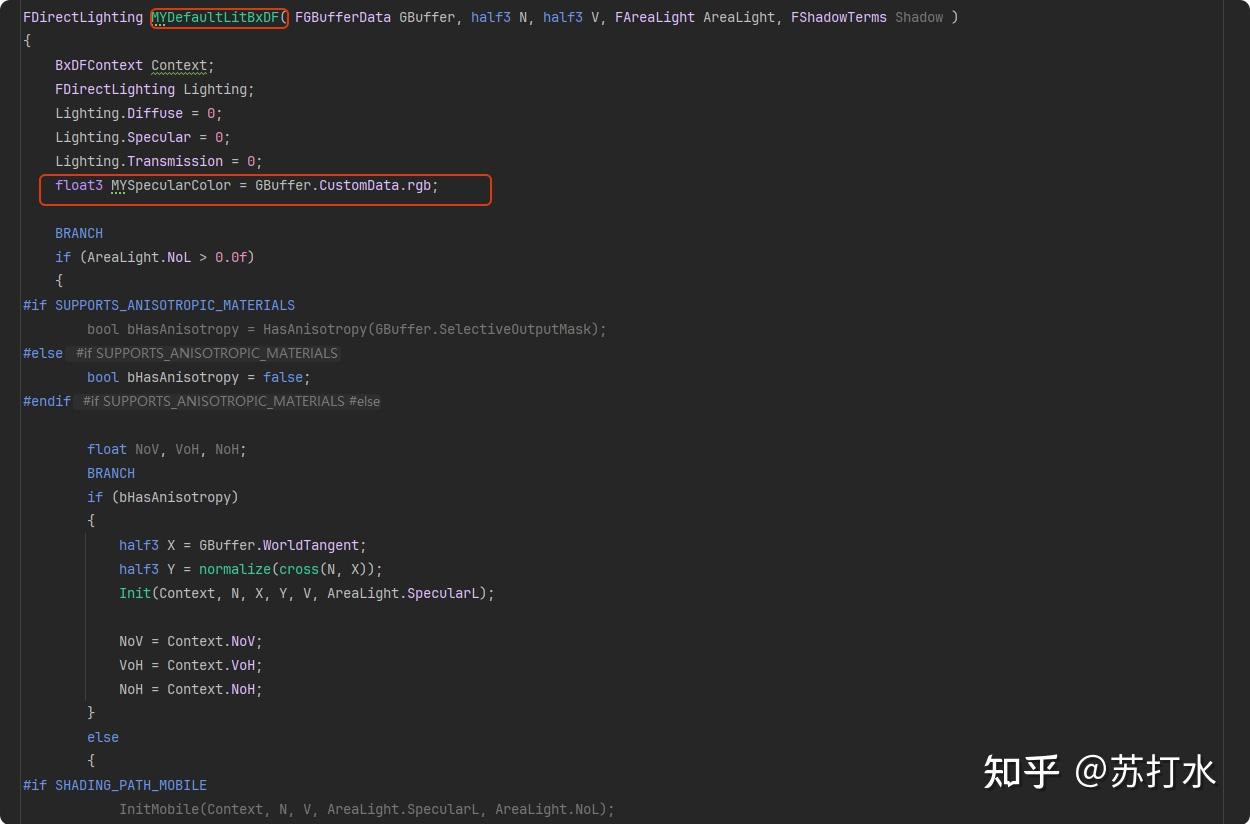1250x824 pixels.
Task: Click the if (bHasAnisotropy) condition
Action: coord(163,497)
